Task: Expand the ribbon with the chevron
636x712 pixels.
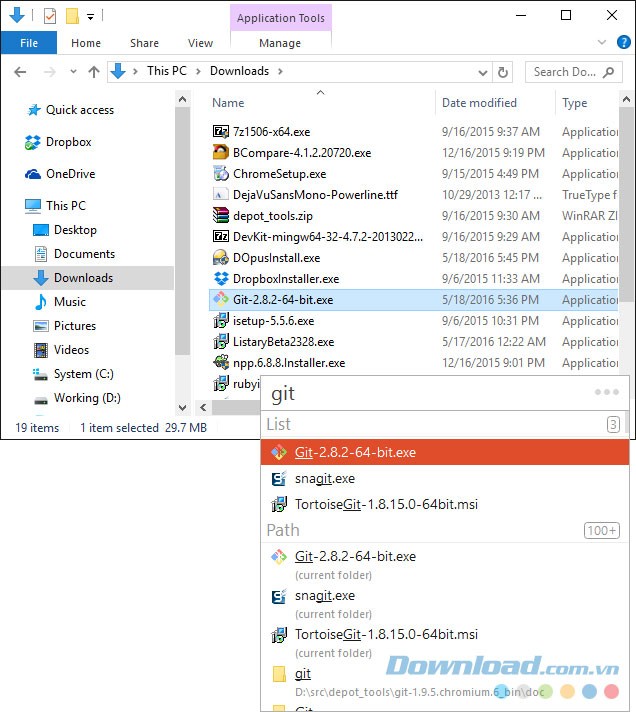Action: (x=602, y=42)
